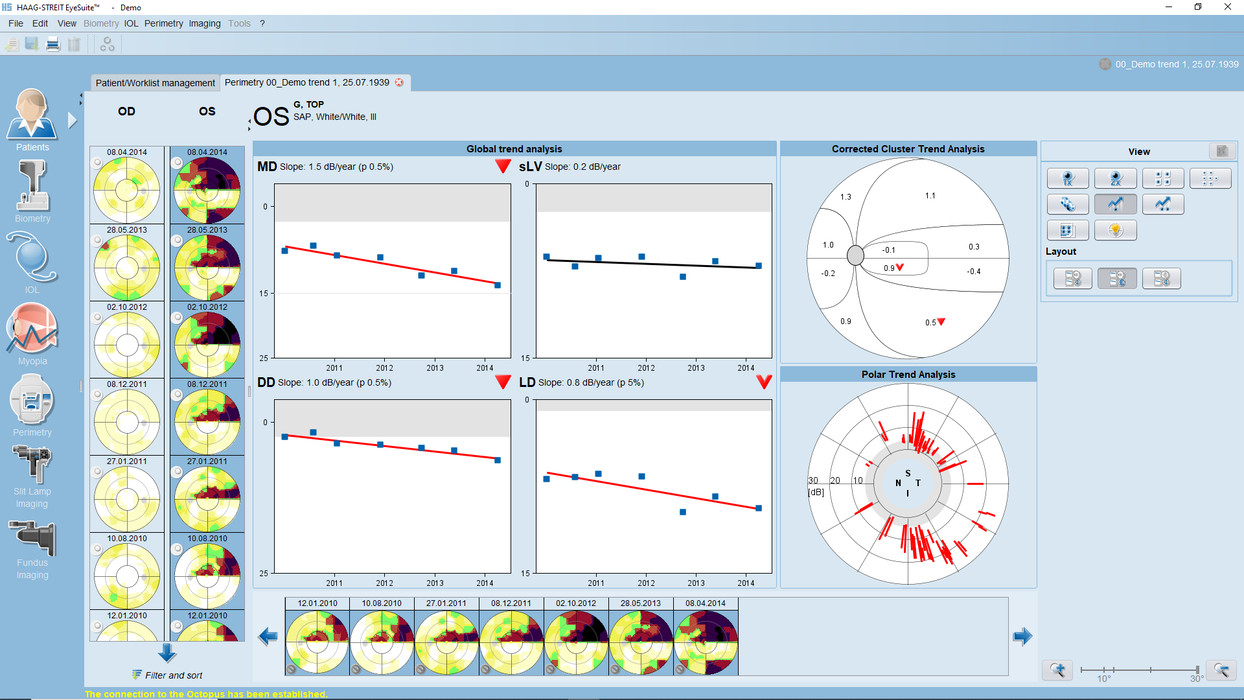Click the four-dot grid view button
Viewport: 1244px width, 700px height.
tap(1162, 179)
